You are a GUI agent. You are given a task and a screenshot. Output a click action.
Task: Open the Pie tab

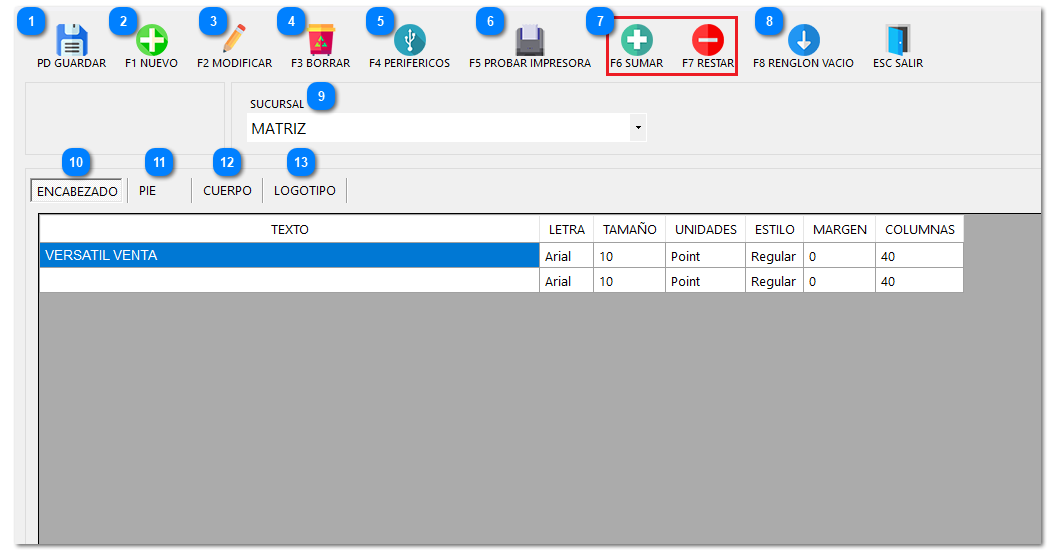[147, 191]
